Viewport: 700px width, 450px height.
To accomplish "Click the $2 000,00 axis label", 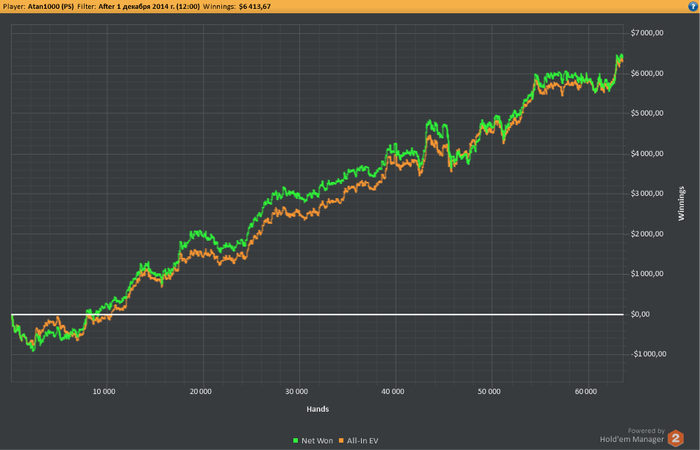I will tap(646, 234).
